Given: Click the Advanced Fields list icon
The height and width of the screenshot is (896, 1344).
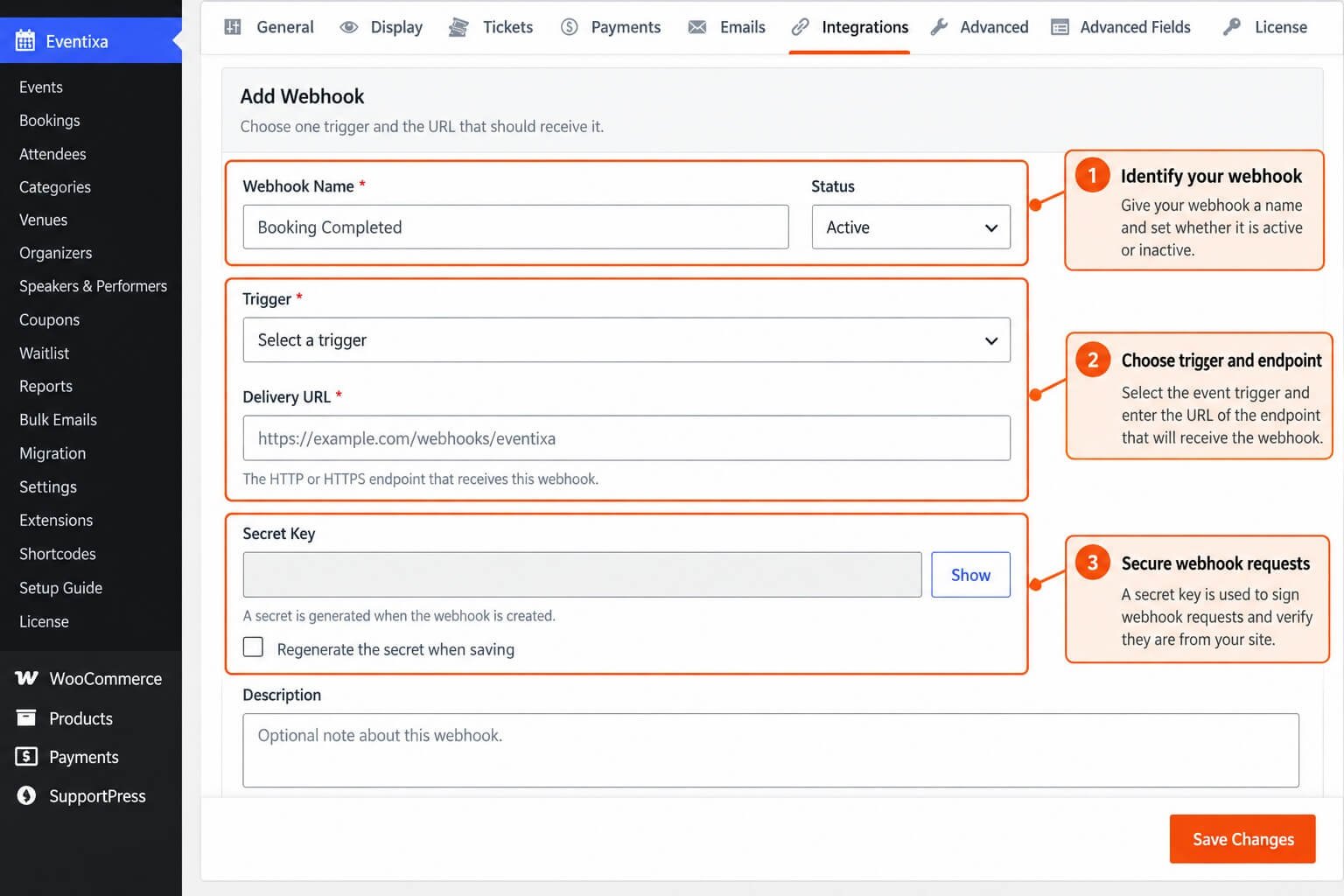Looking at the screenshot, I should point(1060,27).
